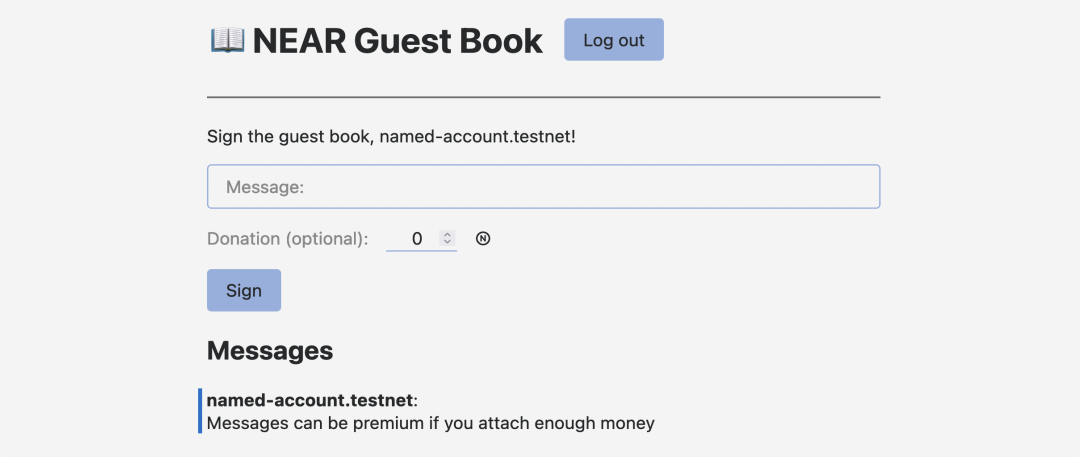This screenshot has width=1080, height=457.
Task: Click the "Donation (optional):" label
Action: (287, 239)
